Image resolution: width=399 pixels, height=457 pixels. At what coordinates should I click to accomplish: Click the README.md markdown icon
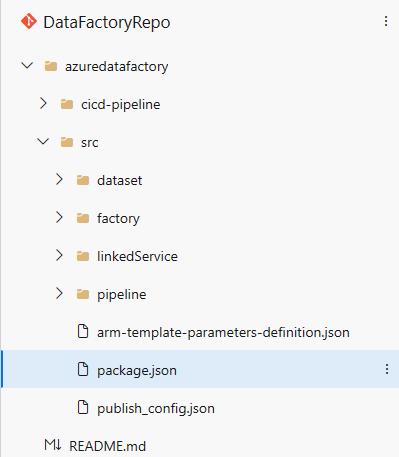pyautogui.click(x=53, y=445)
